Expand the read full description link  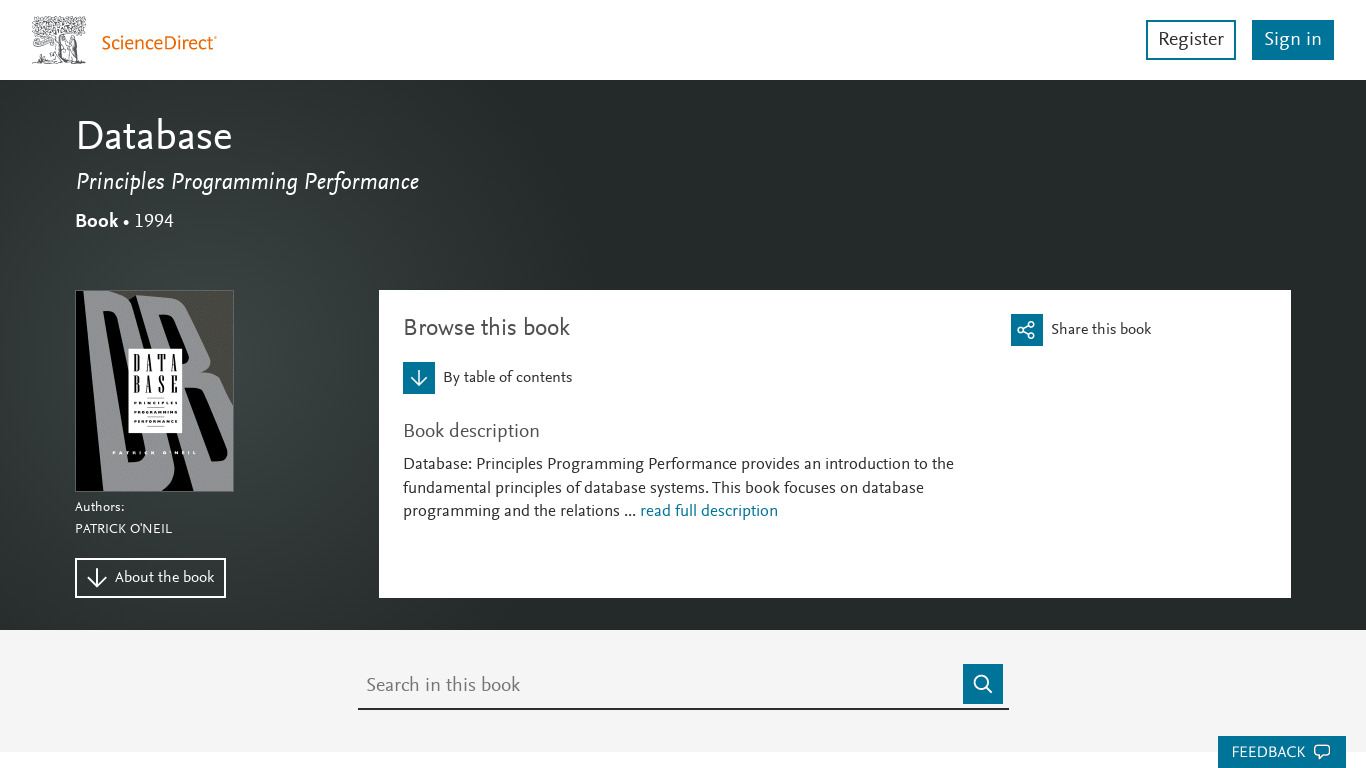pyautogui.click(x=708, y=511)
